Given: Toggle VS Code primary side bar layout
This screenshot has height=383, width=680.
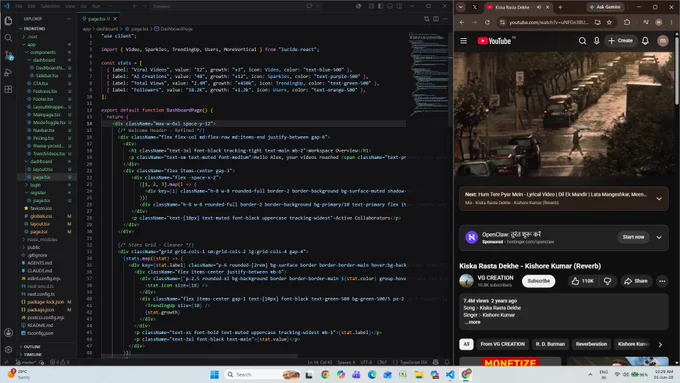Looking at the screenshot, I should pyautogui.click(x=380, y=6).
